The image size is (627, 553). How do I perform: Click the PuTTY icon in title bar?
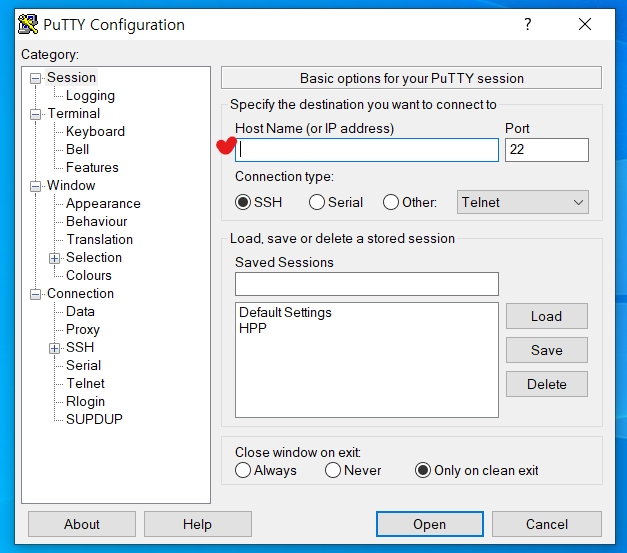pyautogui.click(x=29, y=25)
